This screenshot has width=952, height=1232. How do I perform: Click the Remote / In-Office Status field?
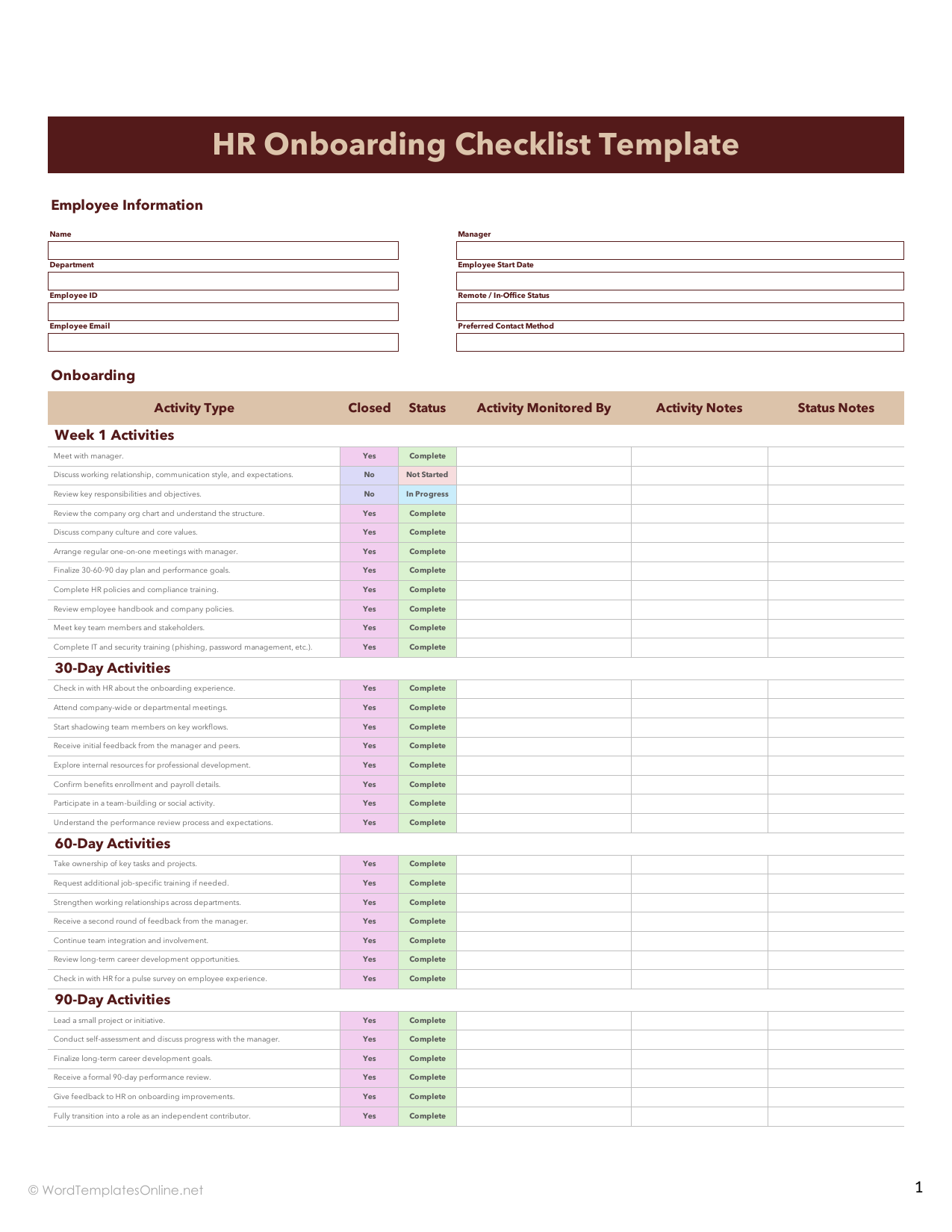tap(679, 311)
